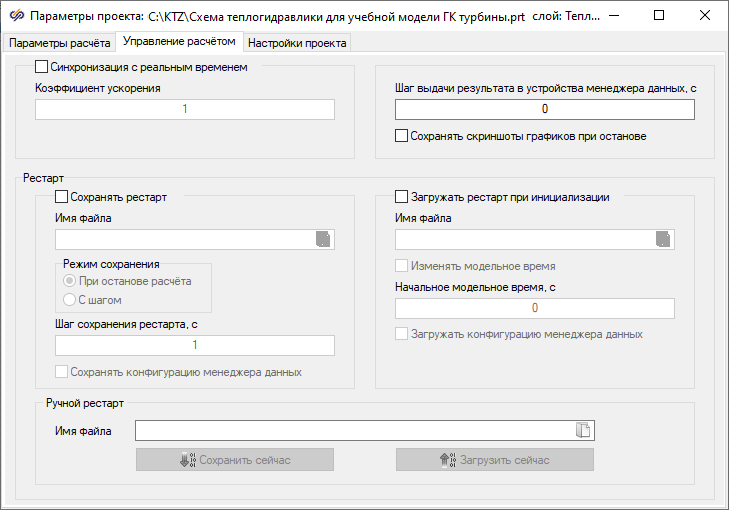Open the Настройки проекта tab
This screenshot has height=510, width=729.
297,43
